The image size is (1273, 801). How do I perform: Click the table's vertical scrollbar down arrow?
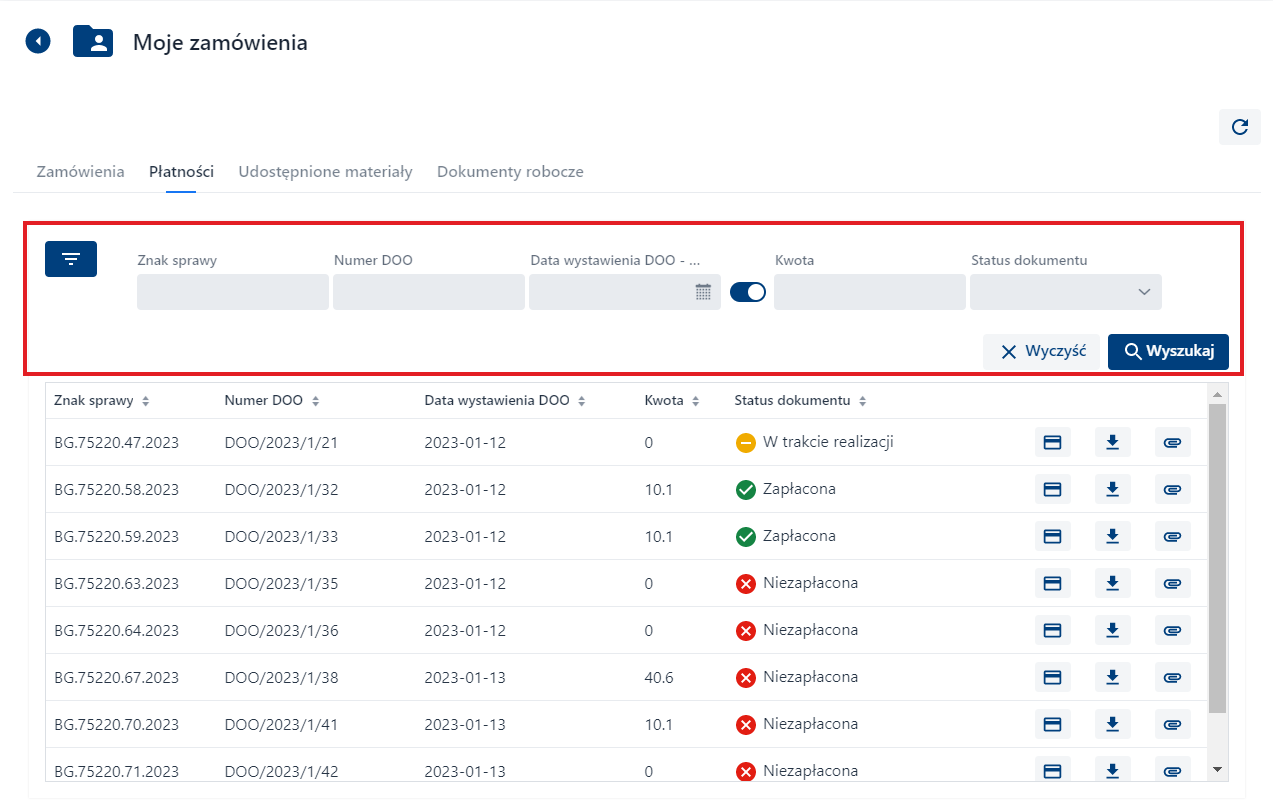click(x=1217, y=769)
